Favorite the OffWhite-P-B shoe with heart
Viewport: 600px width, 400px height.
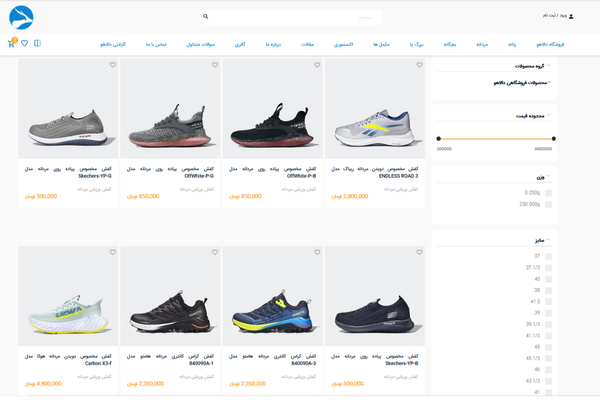click(x=317, y=65)
